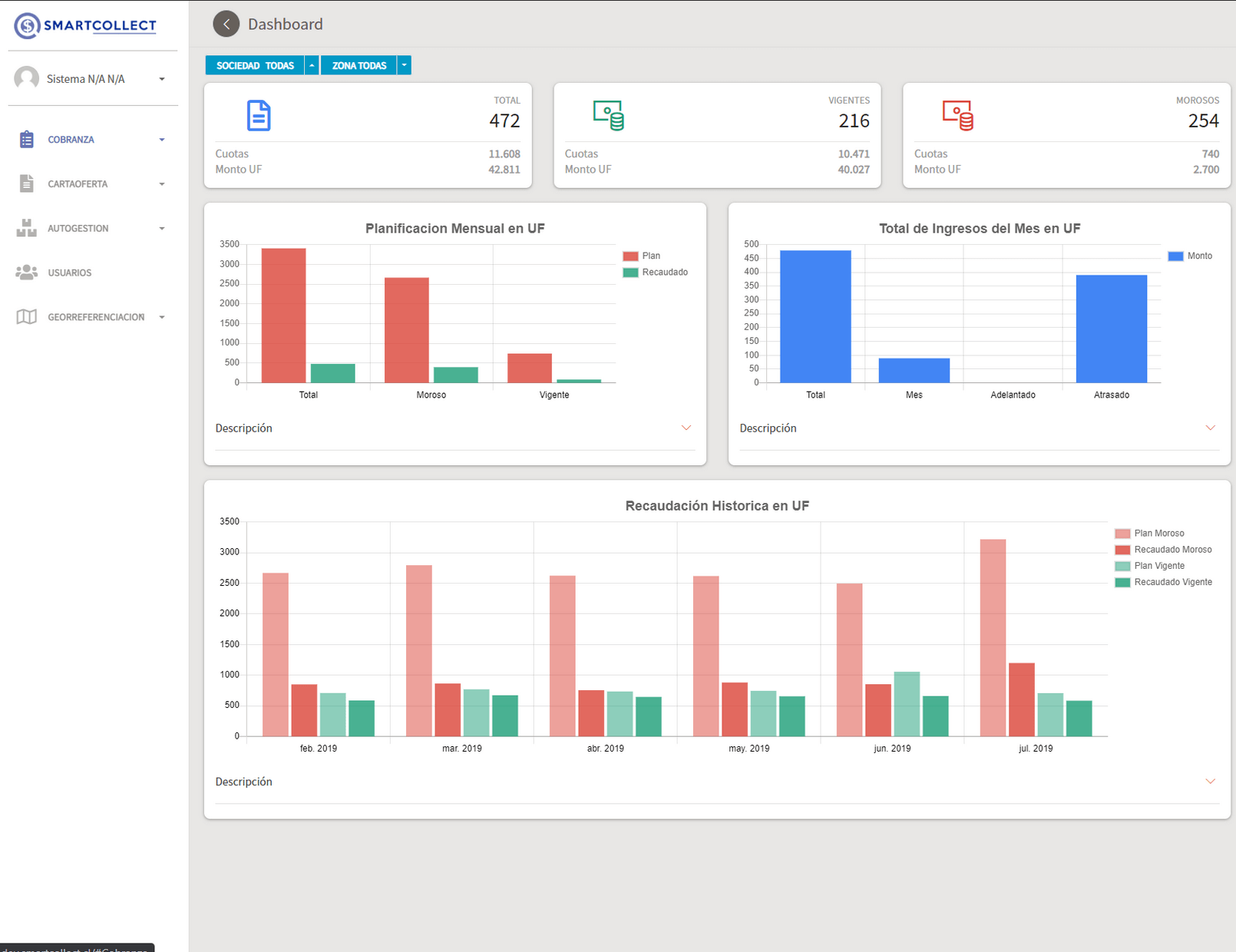This screenshot has width=1236, height=952.
Task: Click the Adelantado axis label
Action: (x=1013, y=395)
